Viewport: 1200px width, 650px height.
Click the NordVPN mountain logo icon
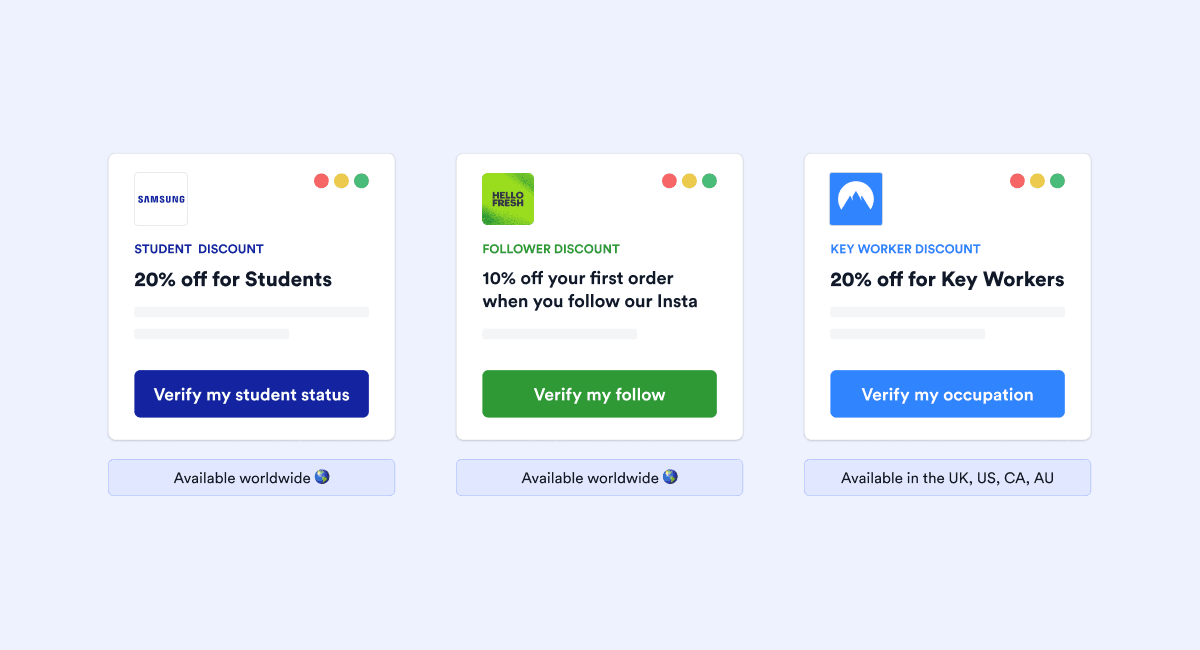856,199
